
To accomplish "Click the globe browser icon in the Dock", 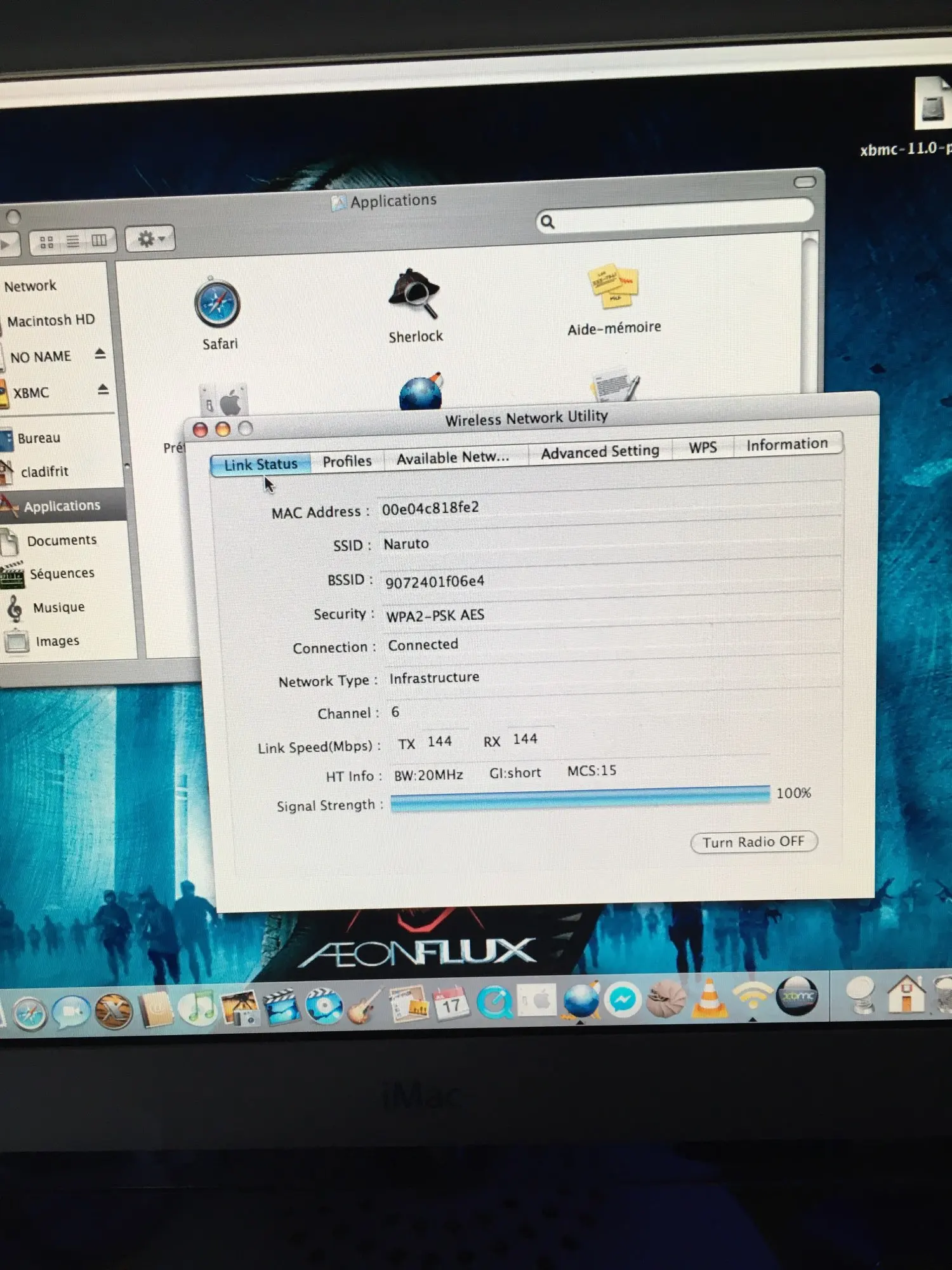I will [580, 1000].
